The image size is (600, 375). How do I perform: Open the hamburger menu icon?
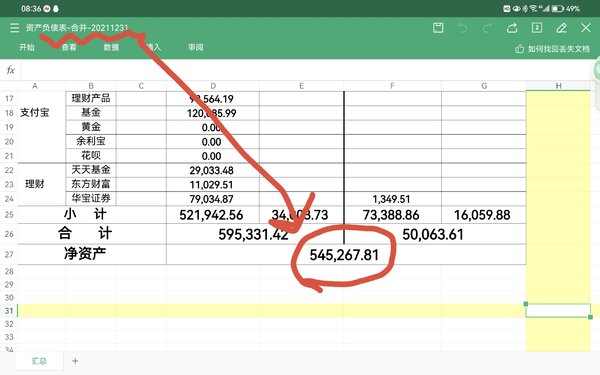[x=15, y=28]
